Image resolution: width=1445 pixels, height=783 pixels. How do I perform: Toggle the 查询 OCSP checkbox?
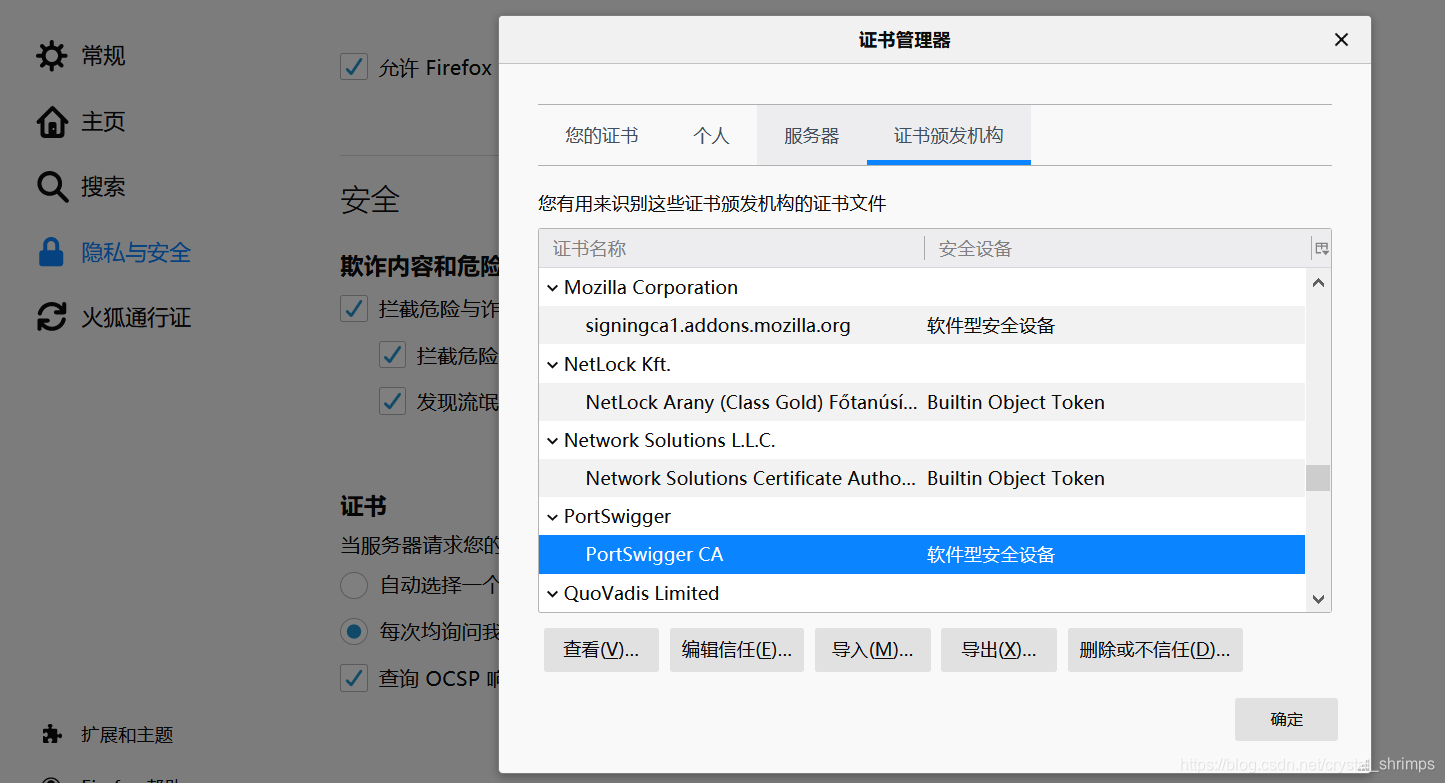(354, 678)
